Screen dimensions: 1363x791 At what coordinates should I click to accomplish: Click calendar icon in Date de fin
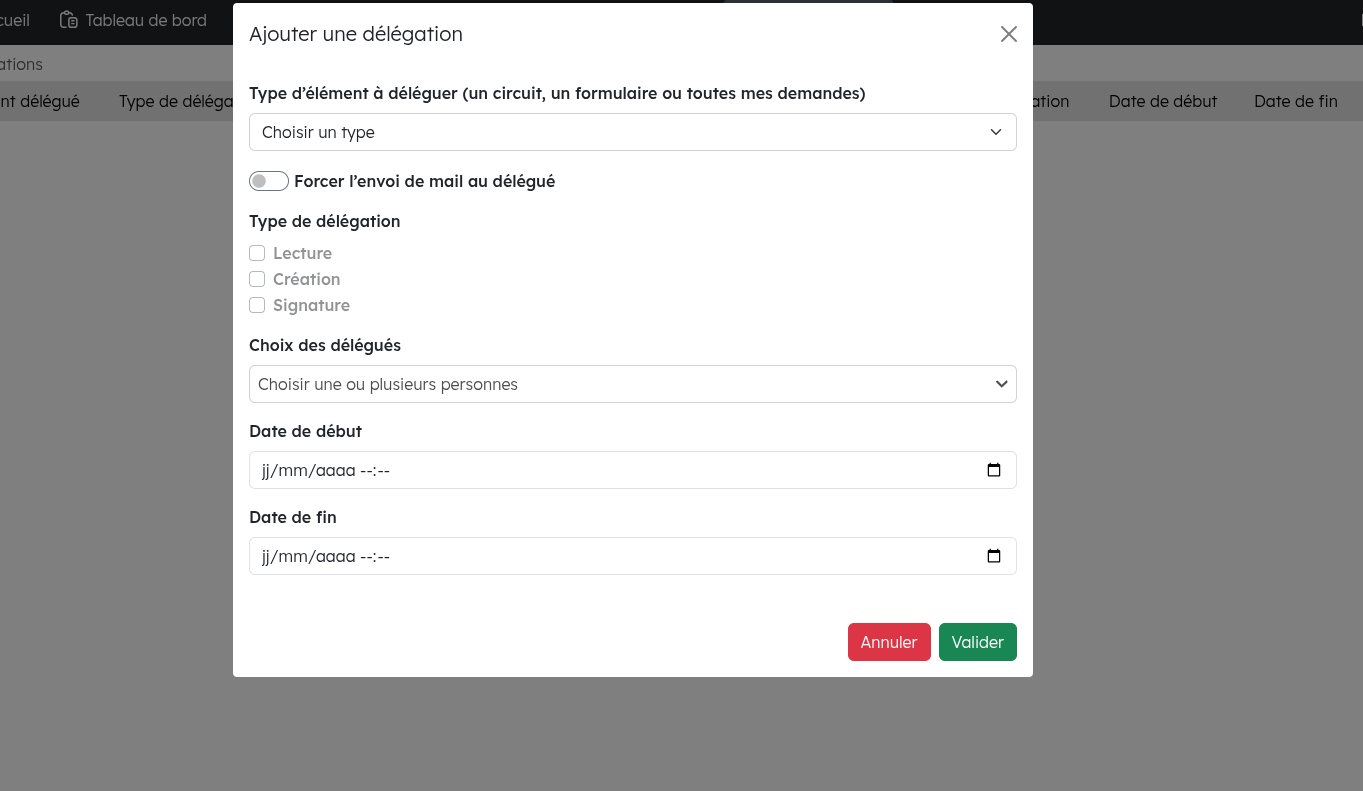pos(993,556)
